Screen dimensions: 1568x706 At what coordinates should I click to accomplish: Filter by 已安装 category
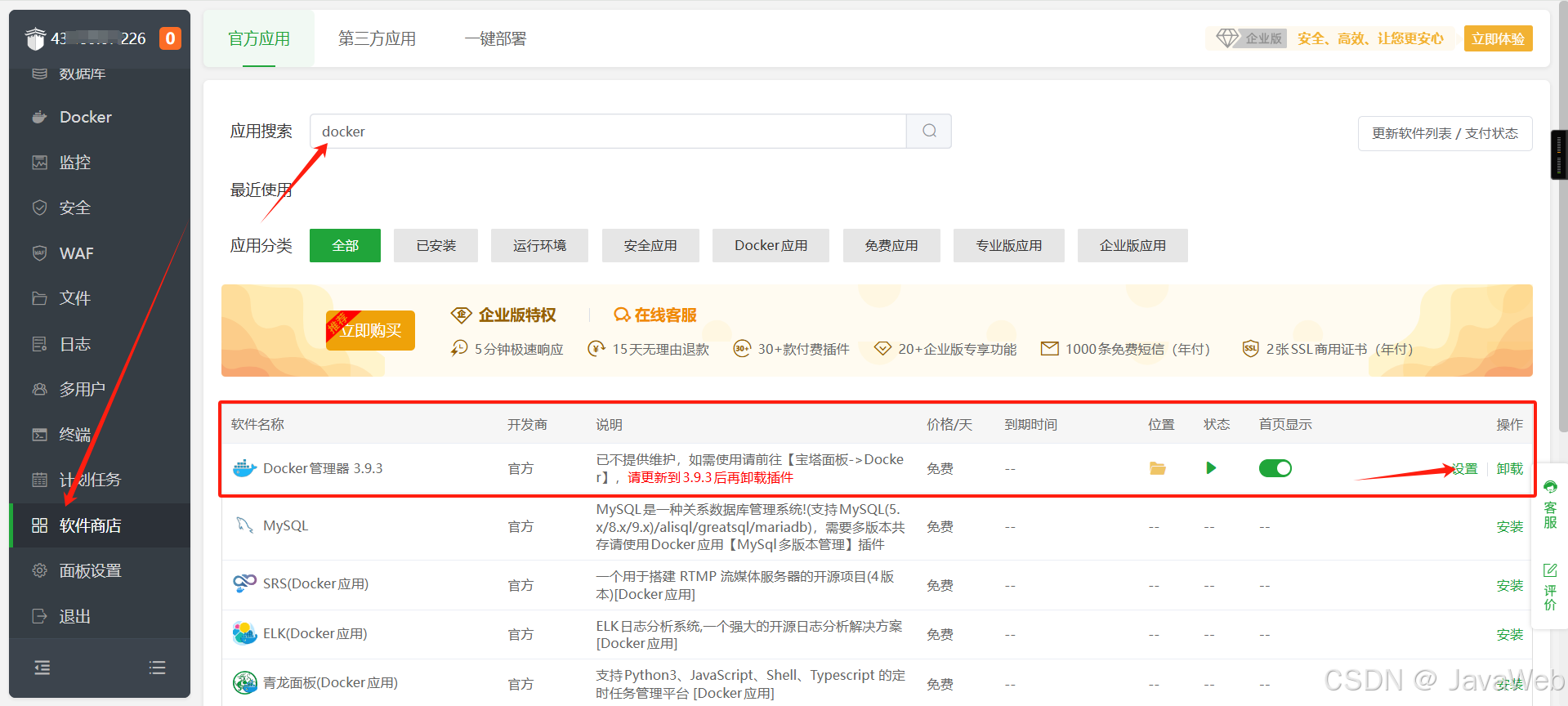coord(436,245)
